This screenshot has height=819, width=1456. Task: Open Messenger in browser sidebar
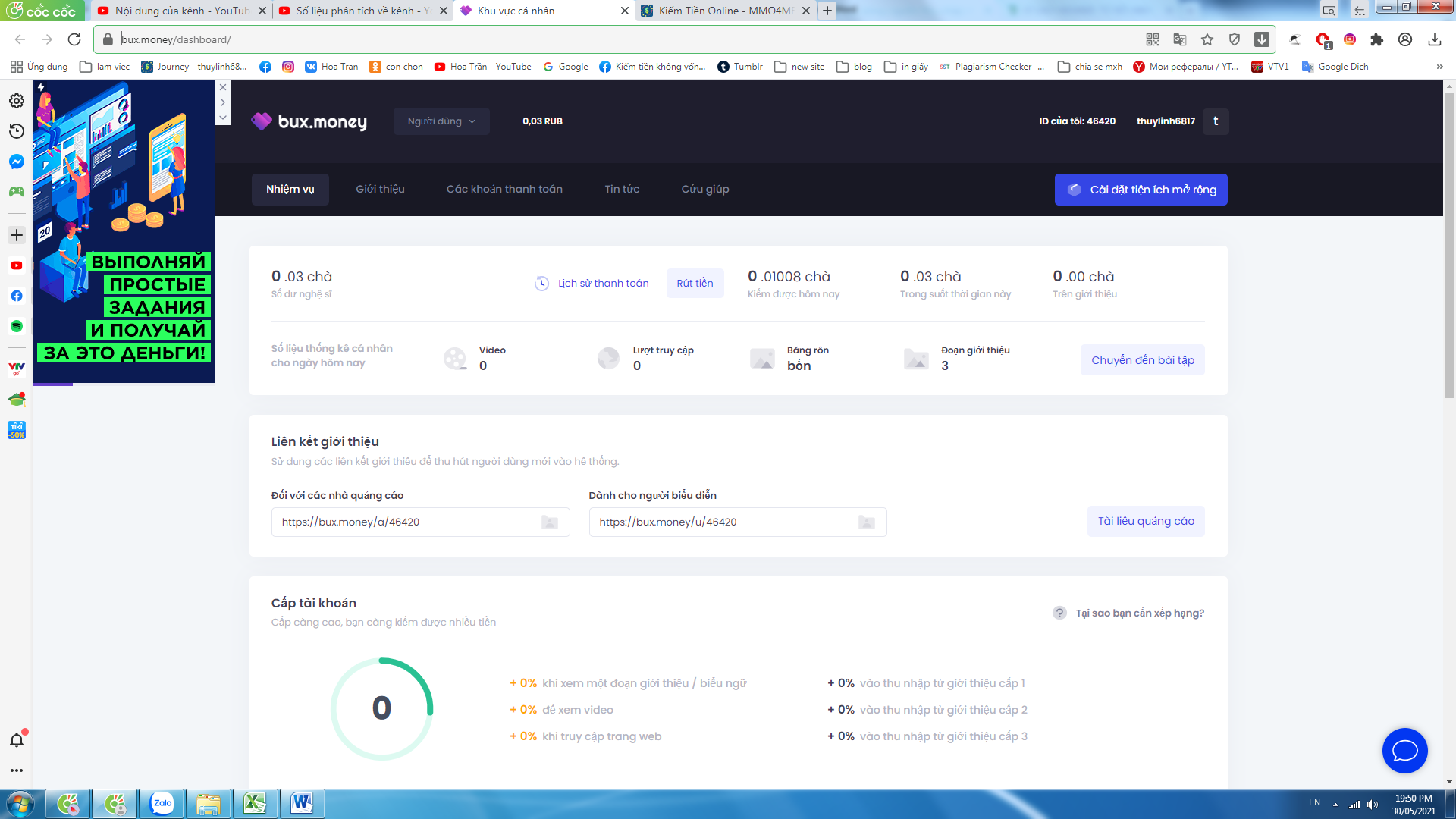(17, 162)
